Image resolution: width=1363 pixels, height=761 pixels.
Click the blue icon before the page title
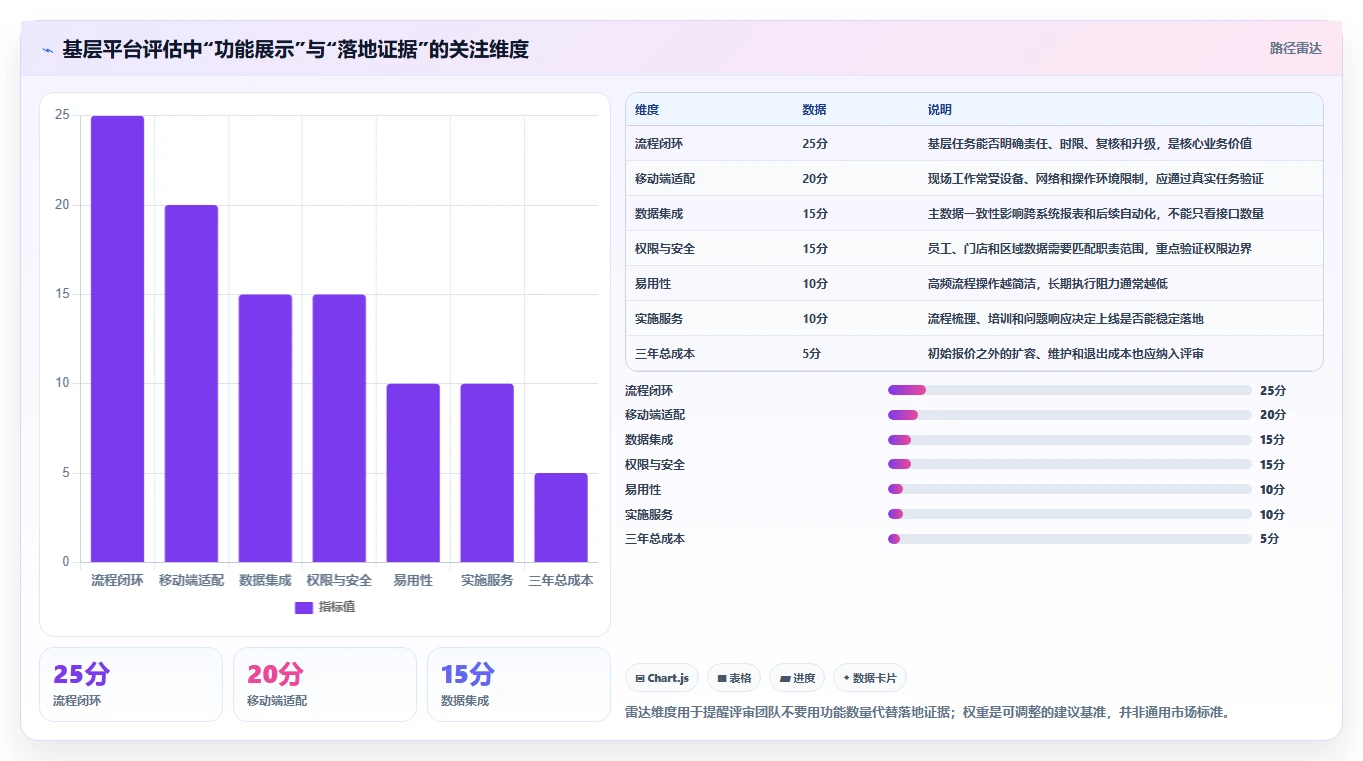pos(47,50)
